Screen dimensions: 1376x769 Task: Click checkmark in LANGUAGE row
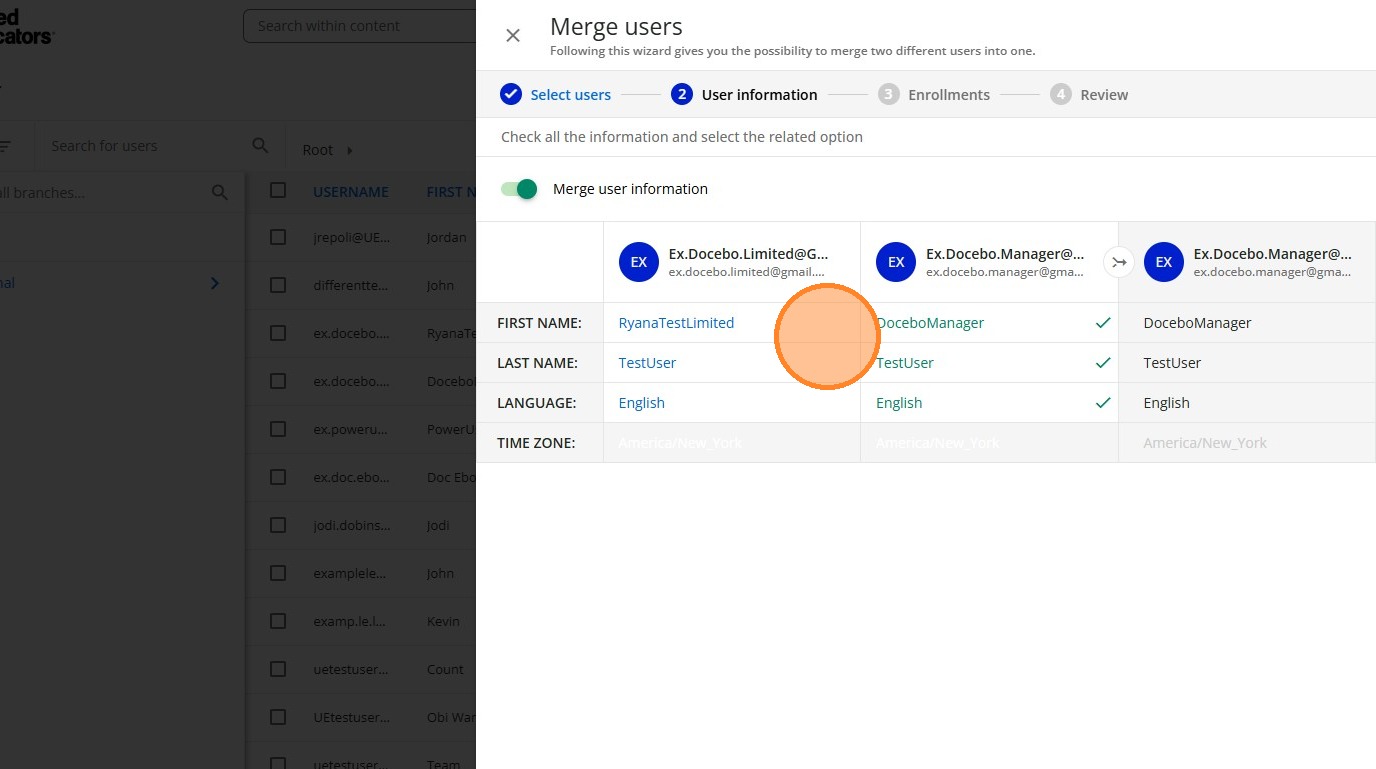pyautogui.click(x=1103, y=403)
